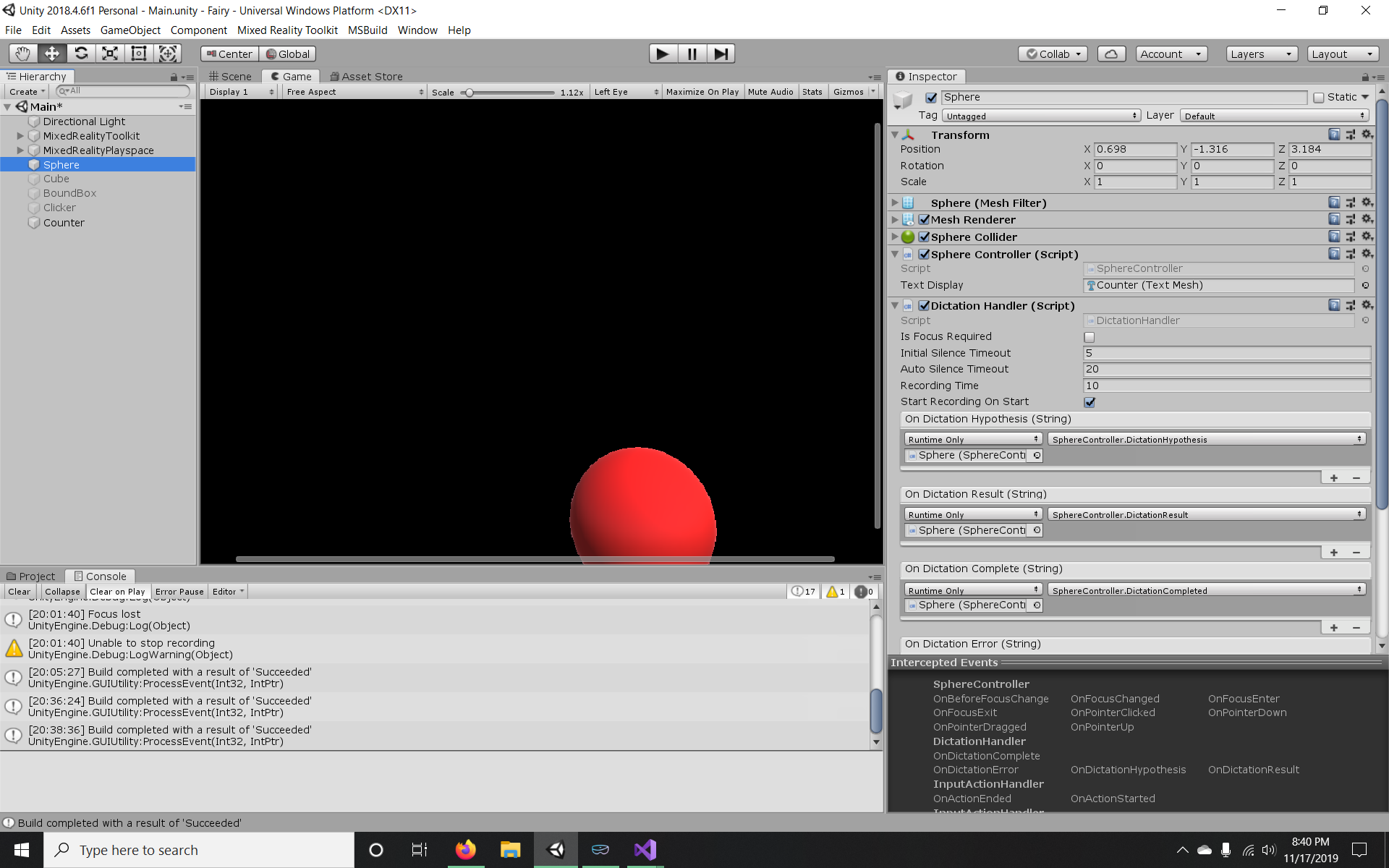1389x868 pixels.
Task: Click the cloud services icon
Action: (1111, 53)
